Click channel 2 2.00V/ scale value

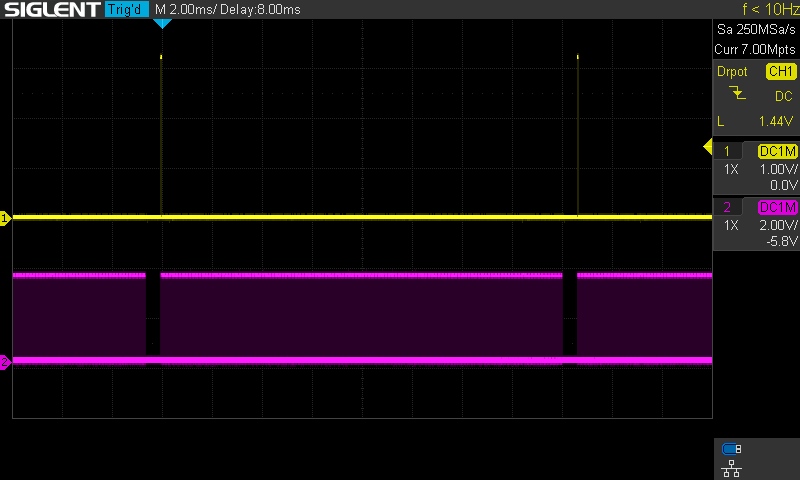(778, 225)
